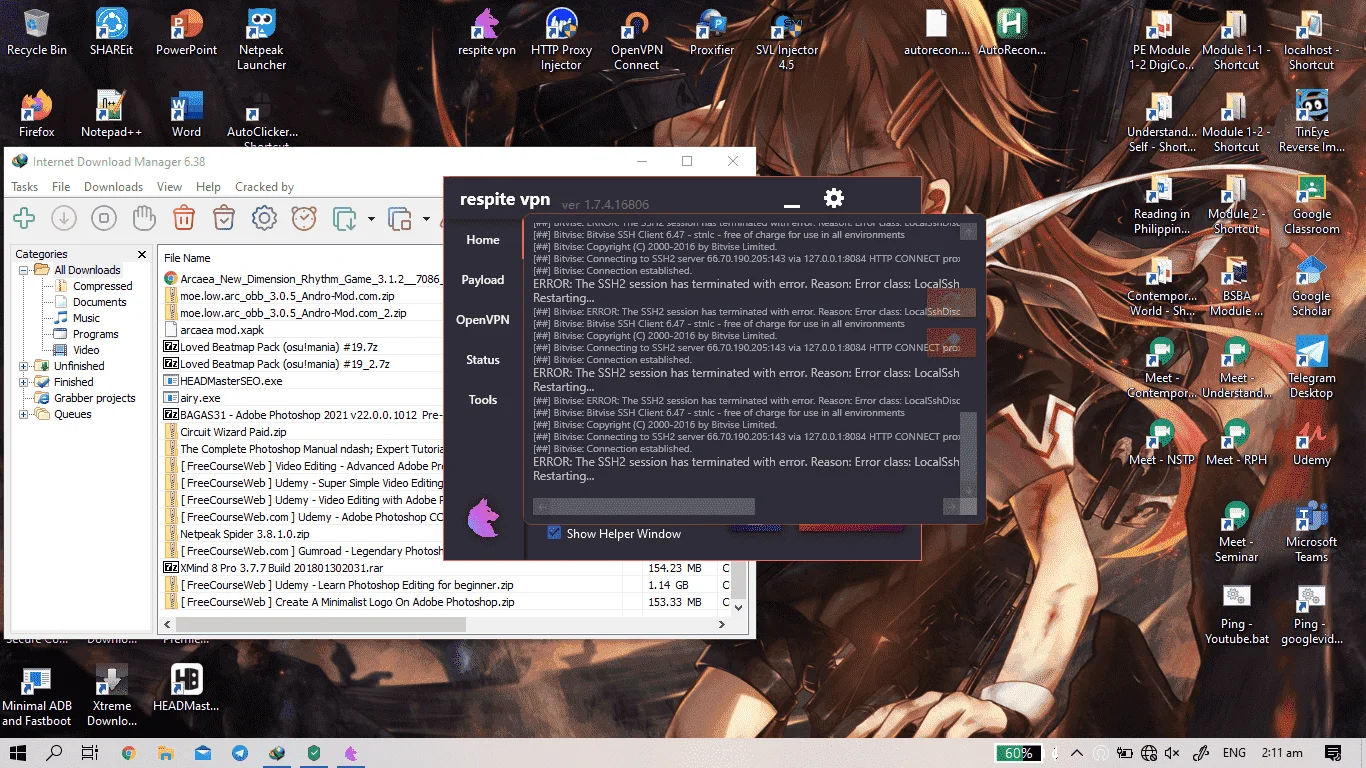
Task: Switch to respite vpn Payload tab
Action: [x=483, y=280]
